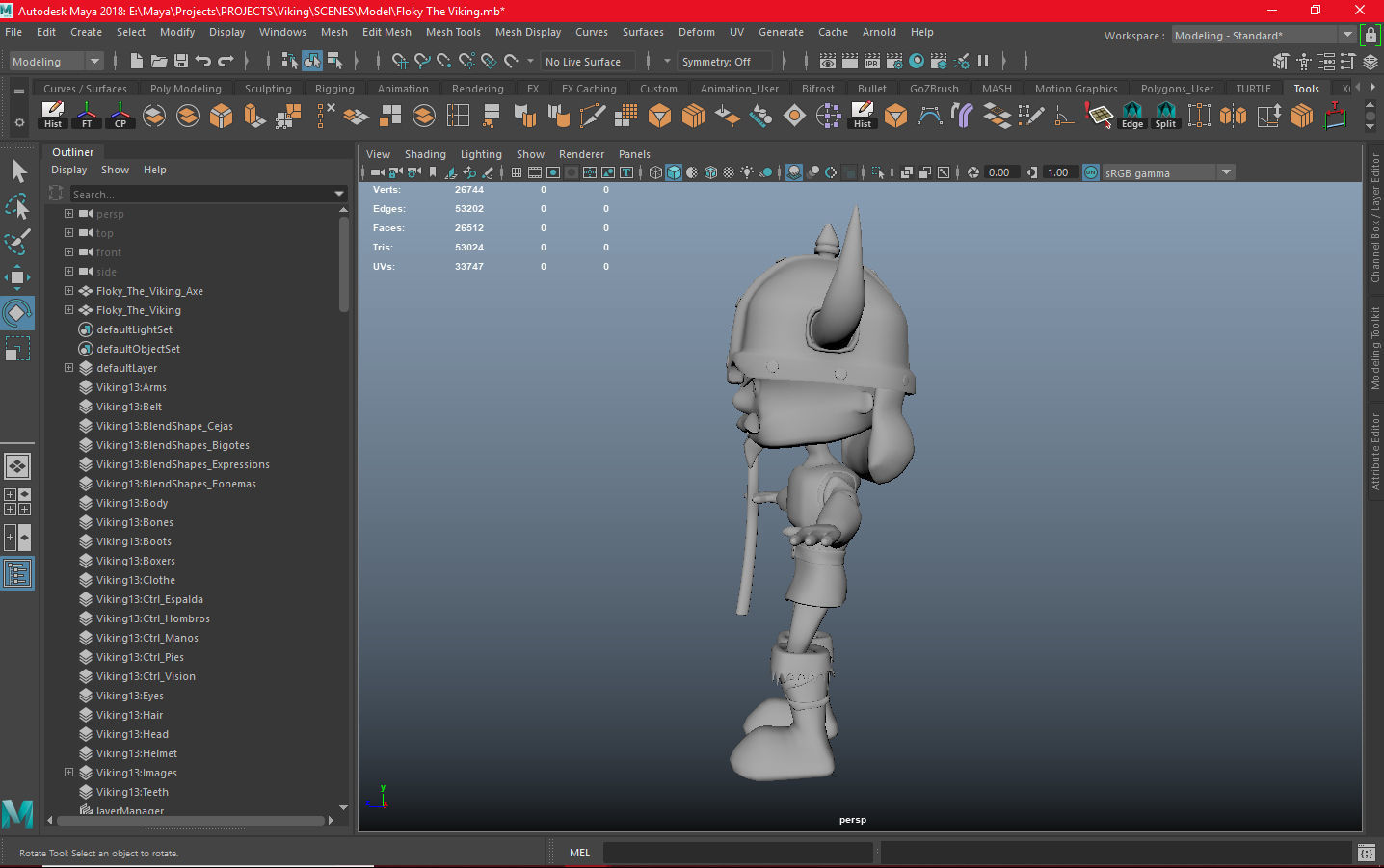Open the Modeling Toolkit side tab
The image size is (1384, 868).
(x=1375, y=348)
